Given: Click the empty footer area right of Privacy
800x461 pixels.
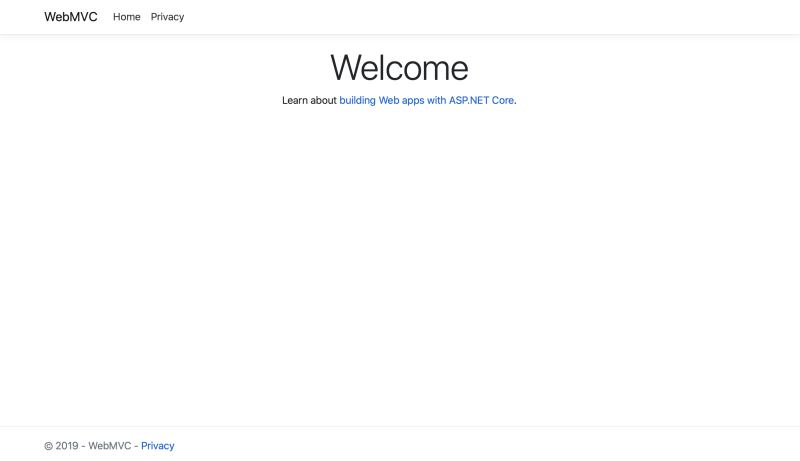Looking at the screenshot, I should (x=500, y=446).
